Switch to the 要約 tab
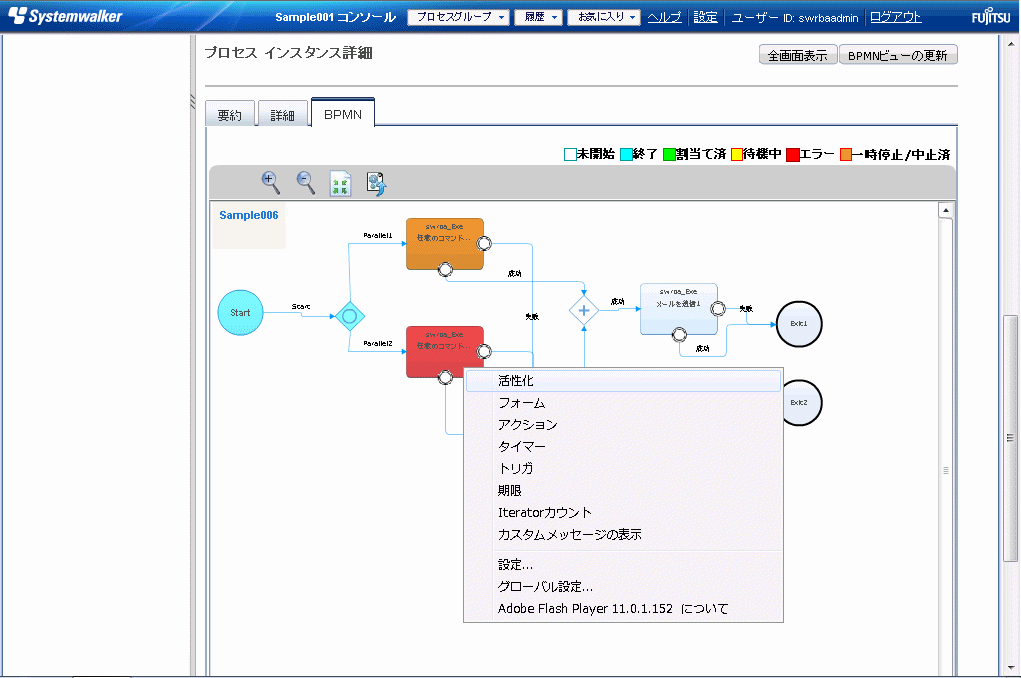The image size is (1021, 678). [229, 115]
